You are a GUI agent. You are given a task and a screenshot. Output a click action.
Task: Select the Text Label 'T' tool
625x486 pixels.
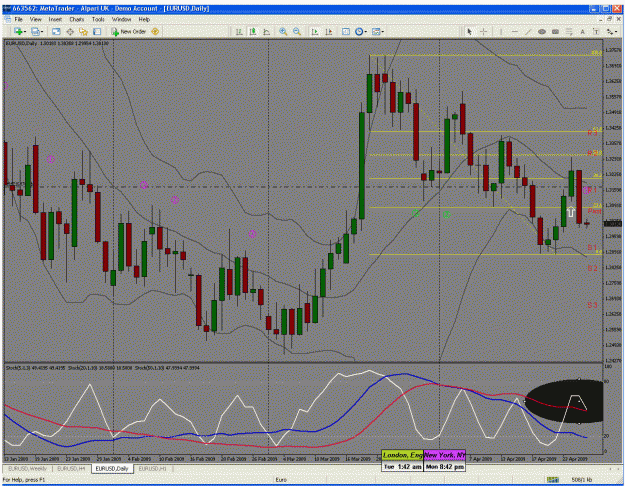(x=596, y=31)
